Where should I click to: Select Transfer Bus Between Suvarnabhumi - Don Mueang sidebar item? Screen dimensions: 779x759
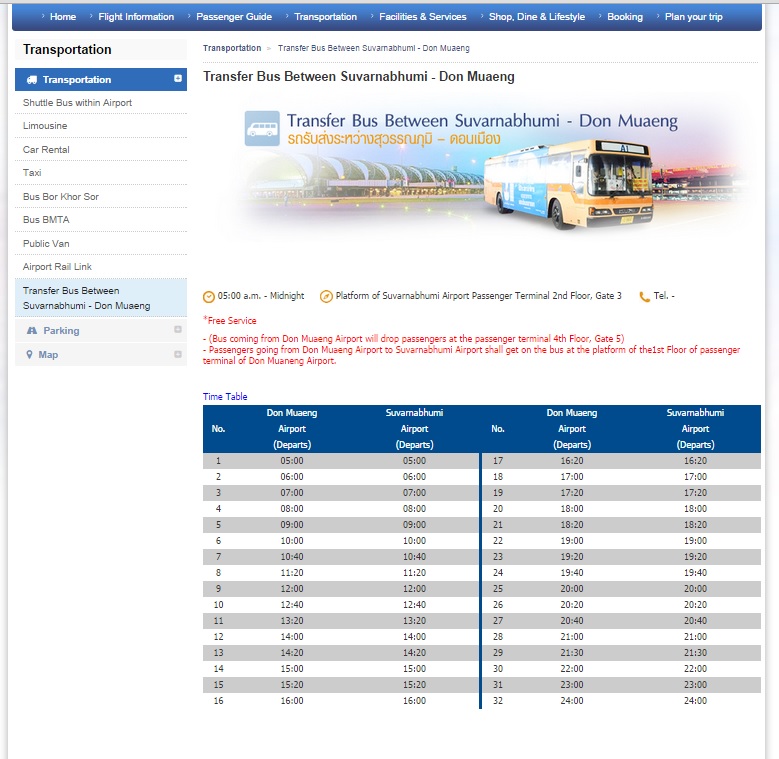tap(101, 298)
